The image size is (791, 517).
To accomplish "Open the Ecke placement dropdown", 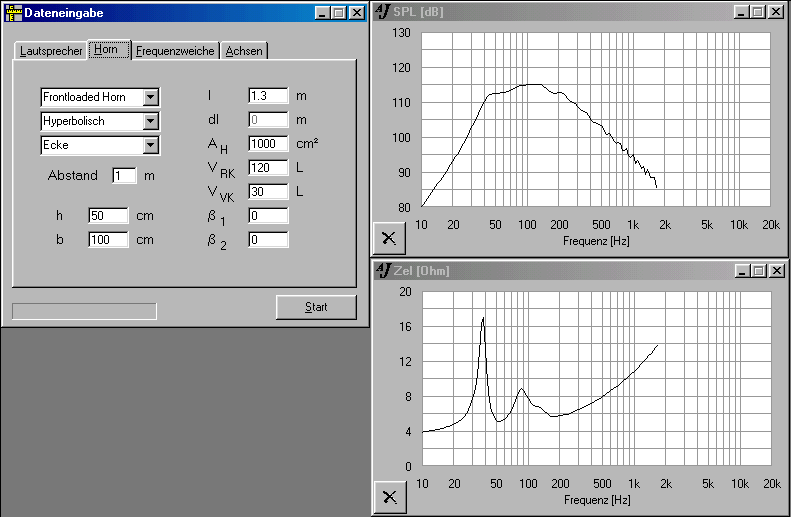I will click(x=150, y=145).
